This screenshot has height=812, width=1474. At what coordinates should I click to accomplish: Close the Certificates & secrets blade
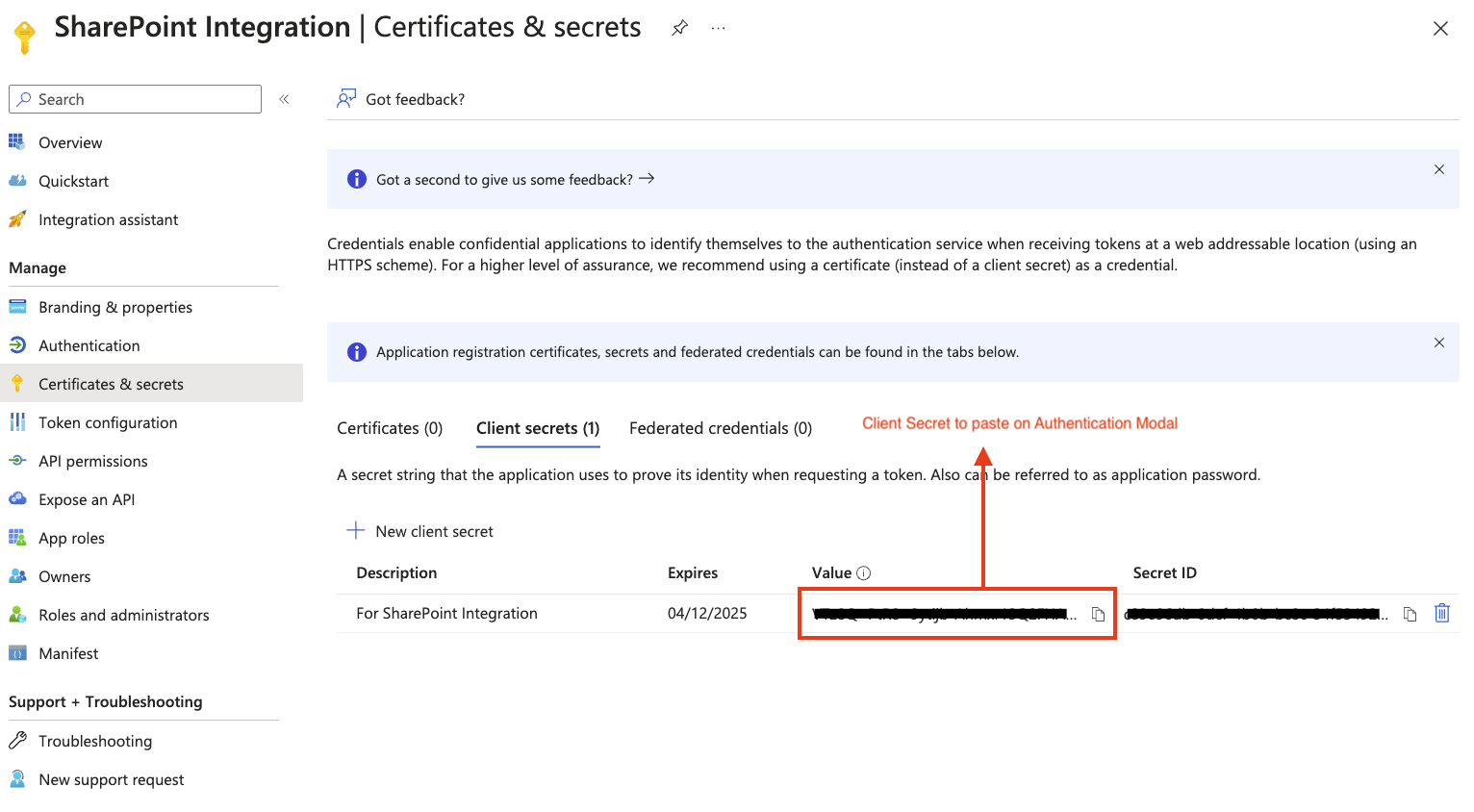click(x=1440, y=29)
